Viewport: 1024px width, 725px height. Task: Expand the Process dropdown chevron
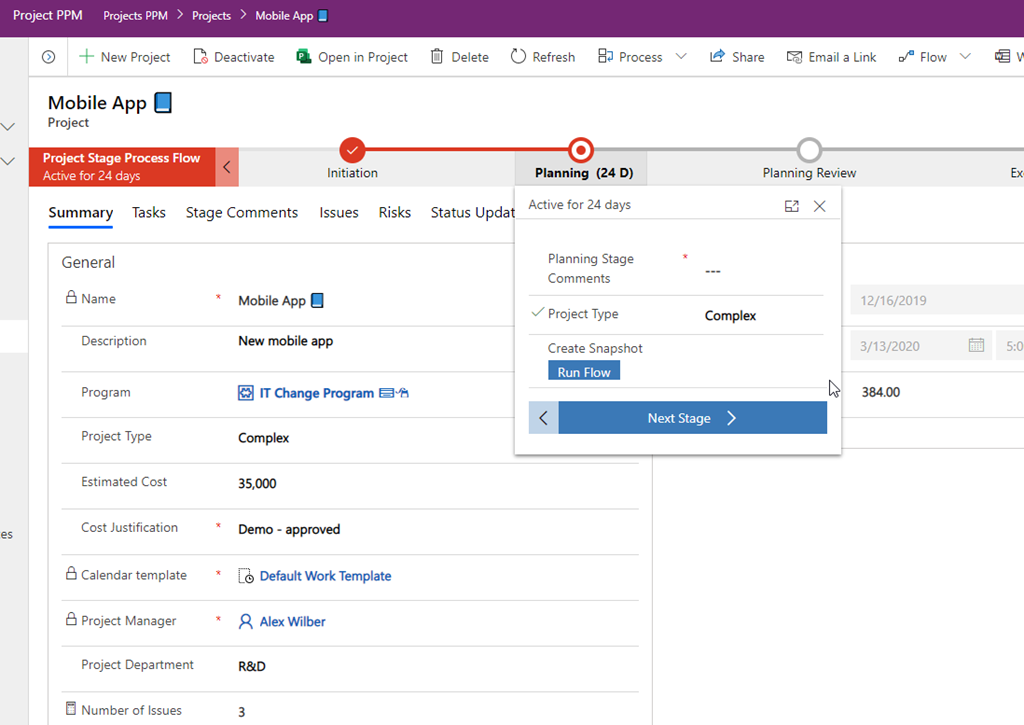[680, 57]
